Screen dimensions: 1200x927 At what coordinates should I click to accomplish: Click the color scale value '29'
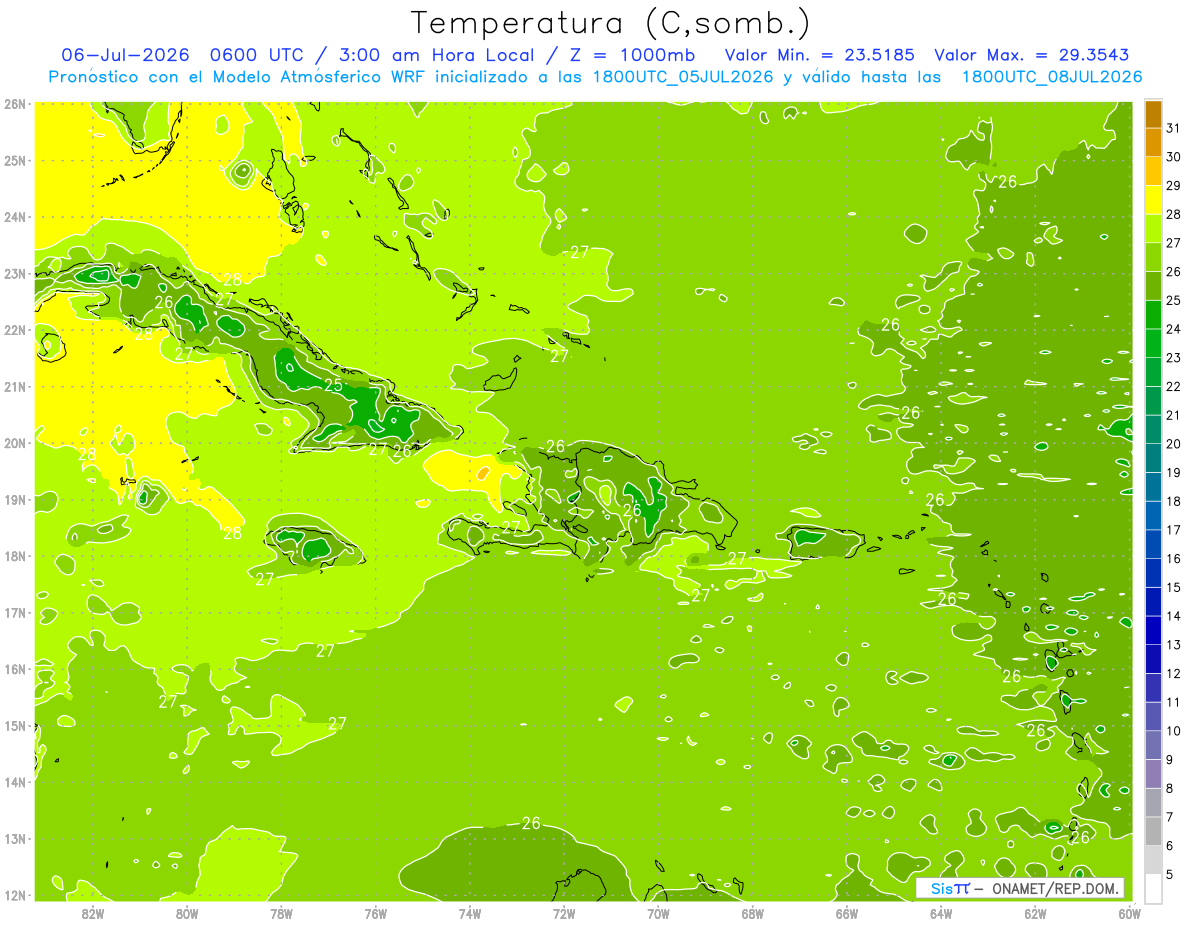click(x=1173, y=185)
